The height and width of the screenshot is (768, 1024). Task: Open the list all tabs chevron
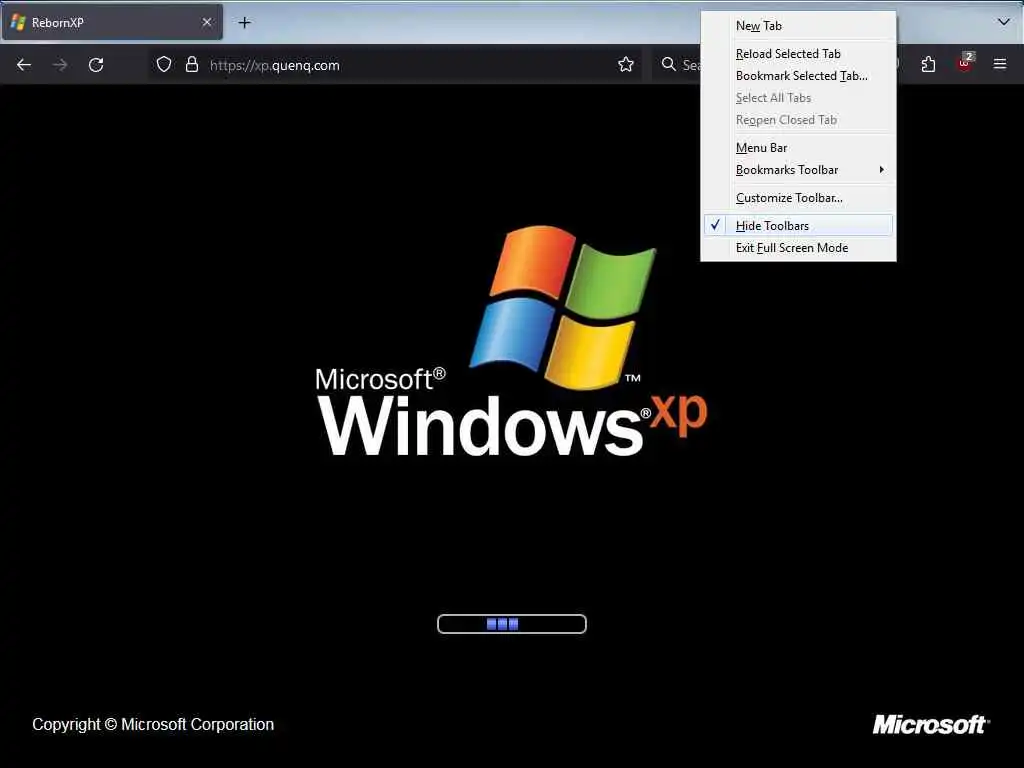[x=1004, y=22]
